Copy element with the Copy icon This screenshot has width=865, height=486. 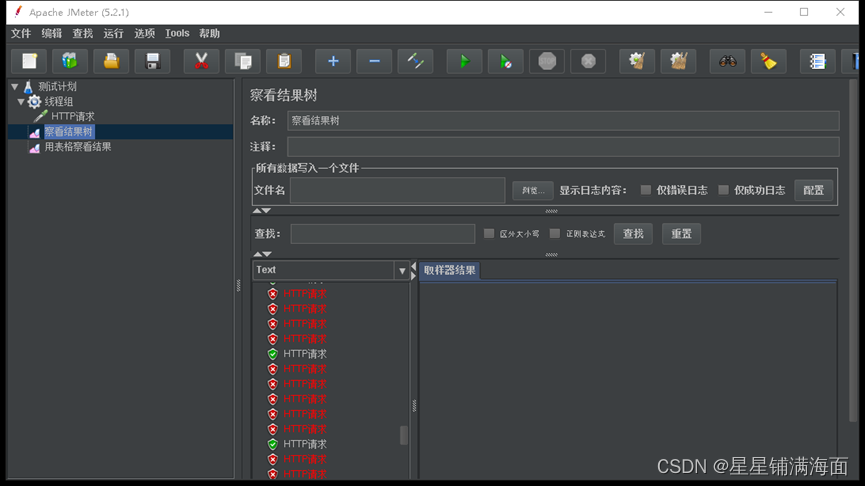[x=243, y=61]
